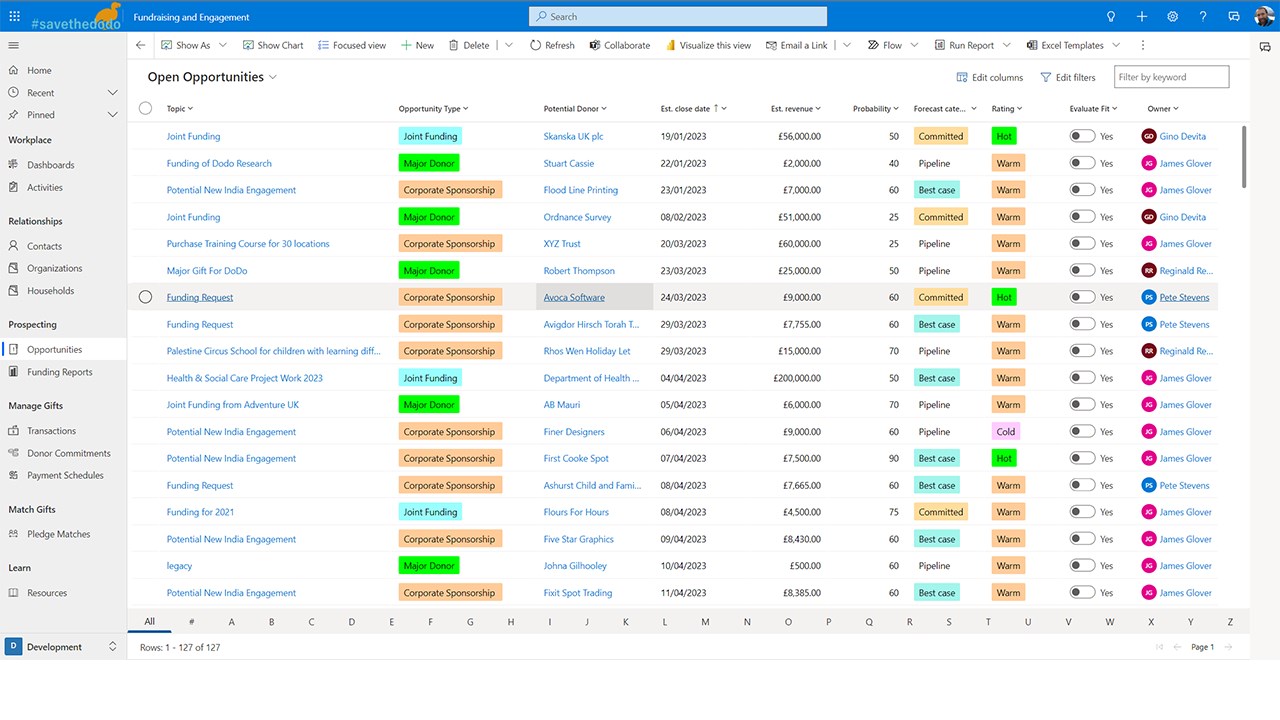Select the Avoca Software row radio button
This screenshot has height=720, width=1280.
coord(145,297)
